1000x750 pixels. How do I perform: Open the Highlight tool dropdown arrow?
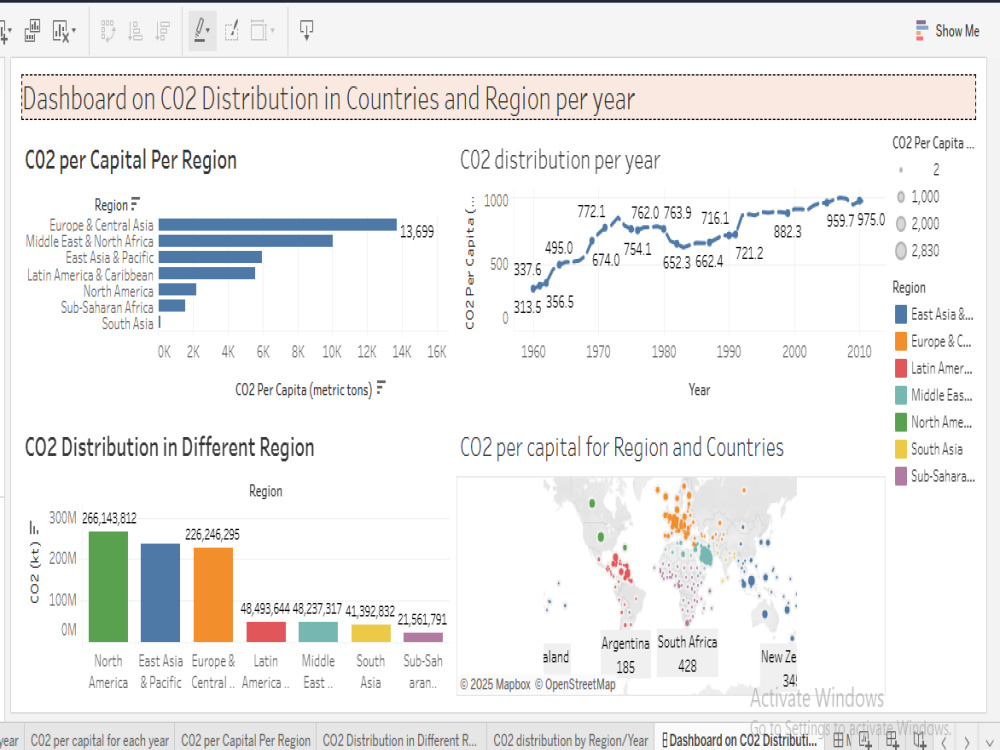(x=209, y=31)
